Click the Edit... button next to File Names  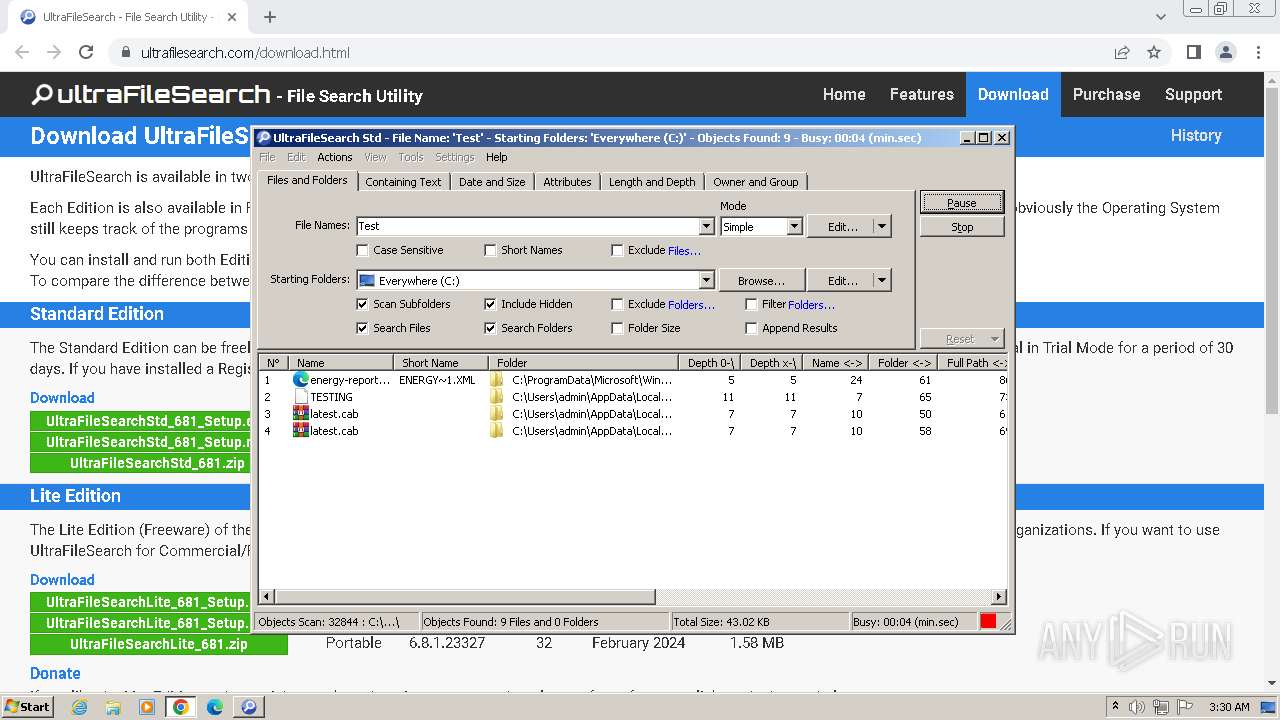pyautogui.click(x=842, y=227)
